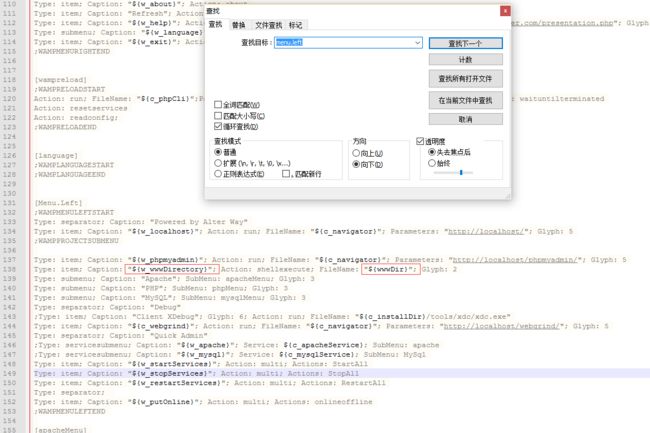650x433 pixels.
Task: Click 在当前文件中查找 button
Action: tap(466, 100)
